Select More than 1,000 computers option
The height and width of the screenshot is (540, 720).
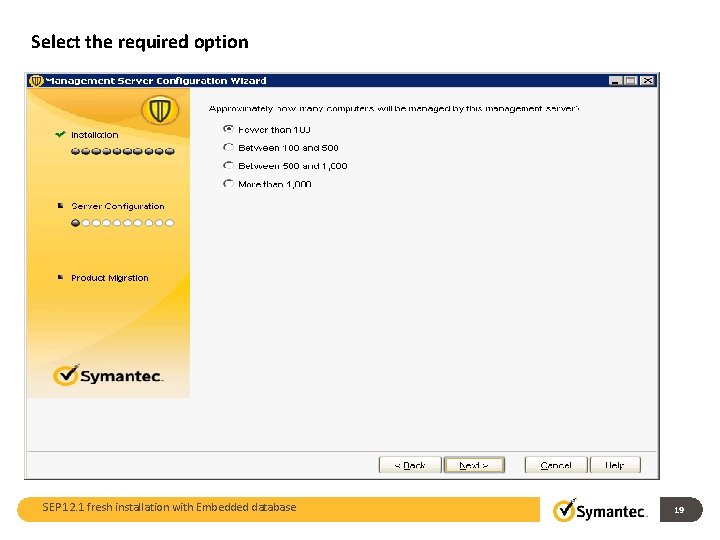tap(228, 184)
